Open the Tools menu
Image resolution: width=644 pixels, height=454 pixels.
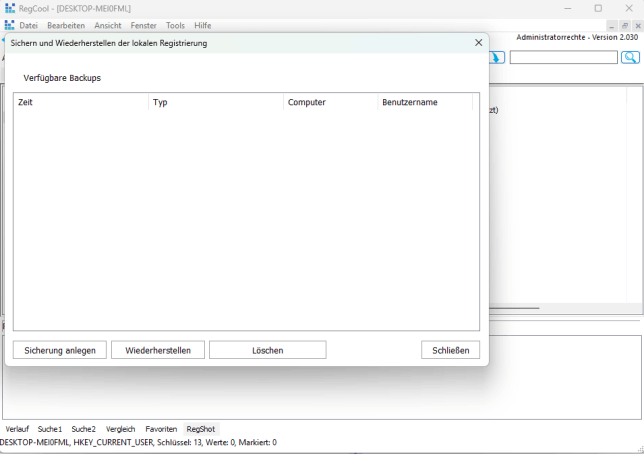point(175,25)
